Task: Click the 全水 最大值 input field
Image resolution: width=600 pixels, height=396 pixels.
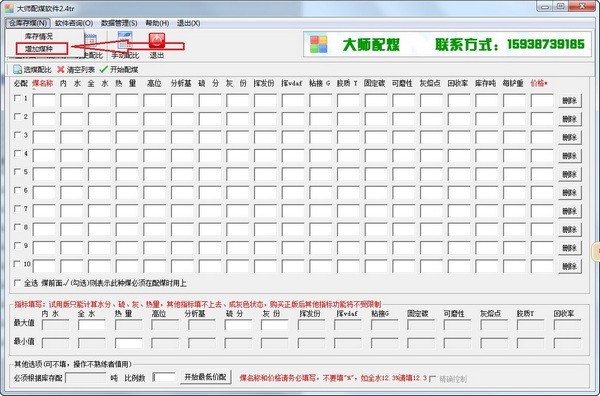Action: click(x=92, y=325)
